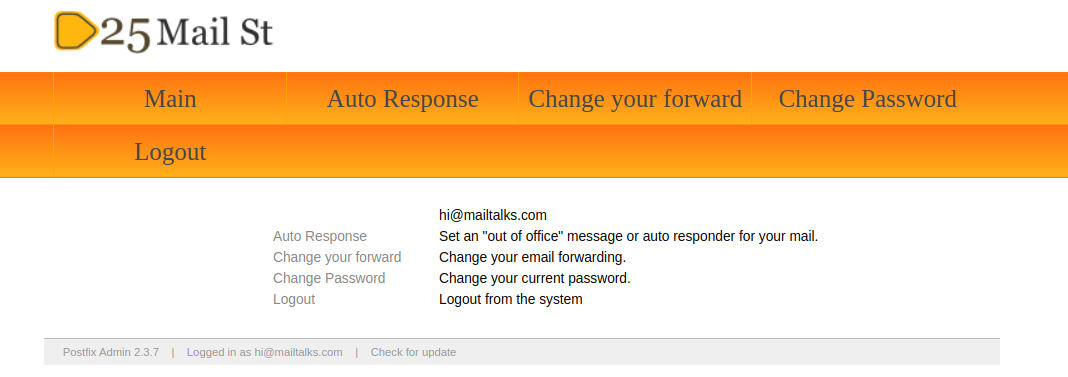Click the 'Postfix Admin 2.3.7' footer text
Viewport: 1068px width, 377px height.
point(111,352)
